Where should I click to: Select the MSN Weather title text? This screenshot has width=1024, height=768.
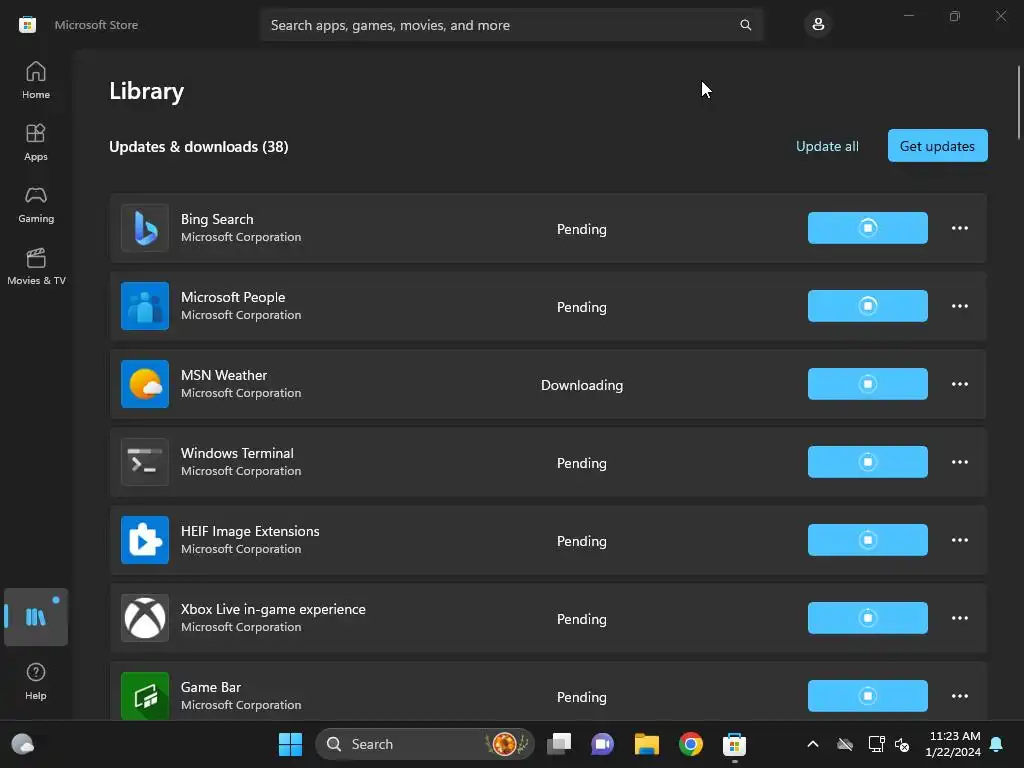click(224, 376)
